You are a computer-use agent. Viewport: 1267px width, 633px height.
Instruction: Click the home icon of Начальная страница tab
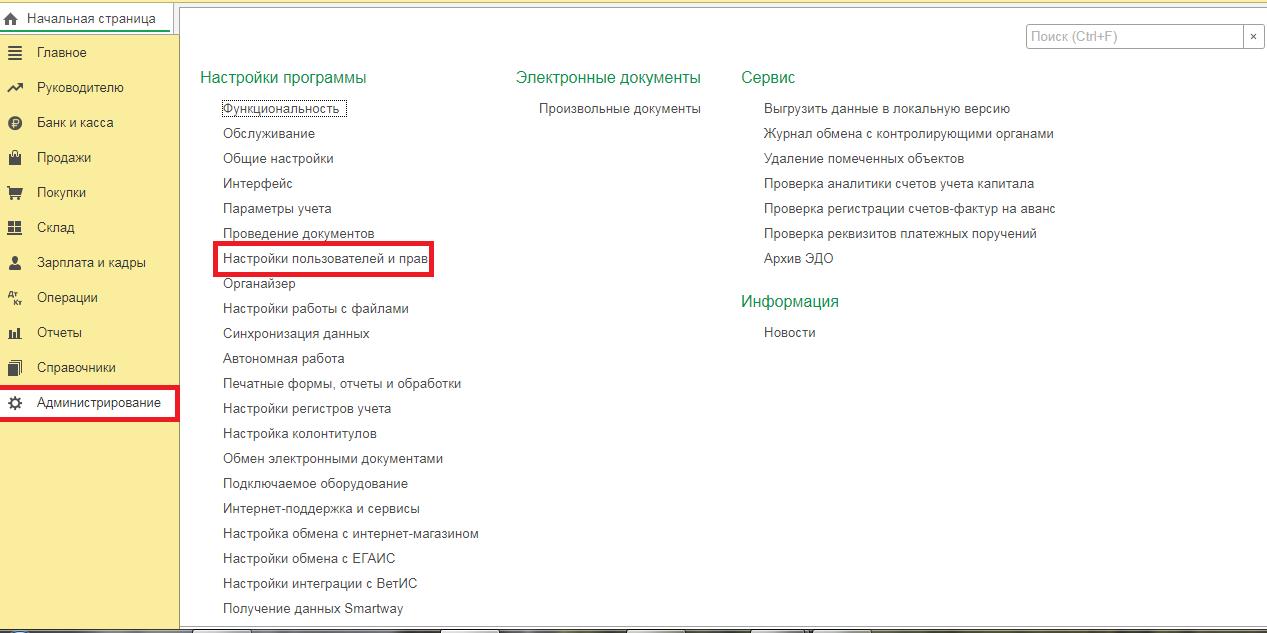(11, 18)
